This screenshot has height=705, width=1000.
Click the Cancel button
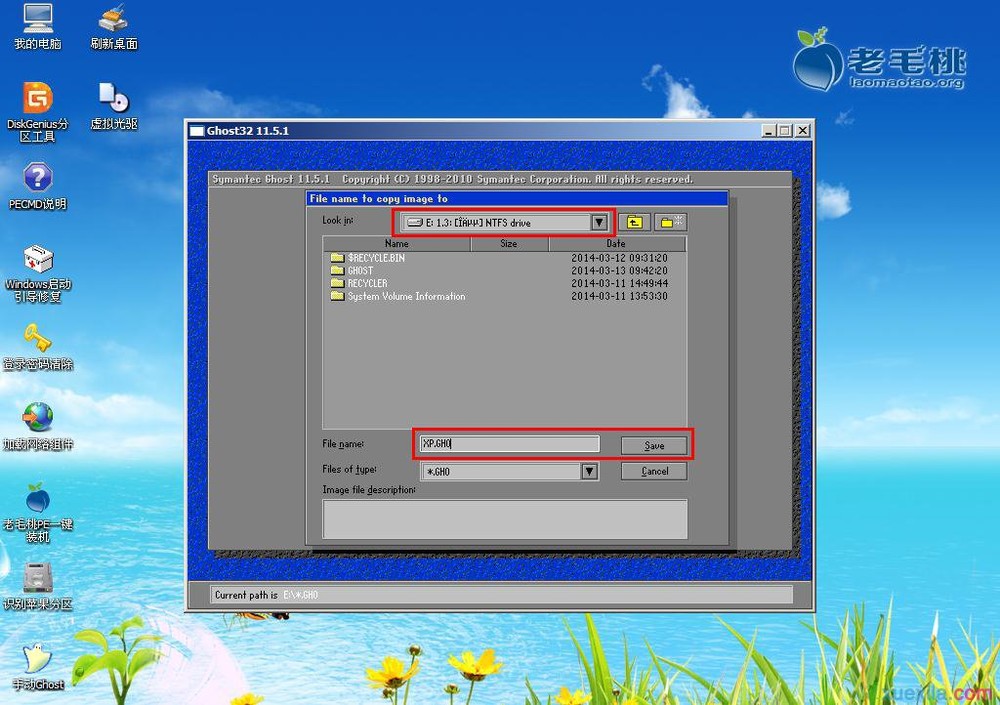point(654,471)
